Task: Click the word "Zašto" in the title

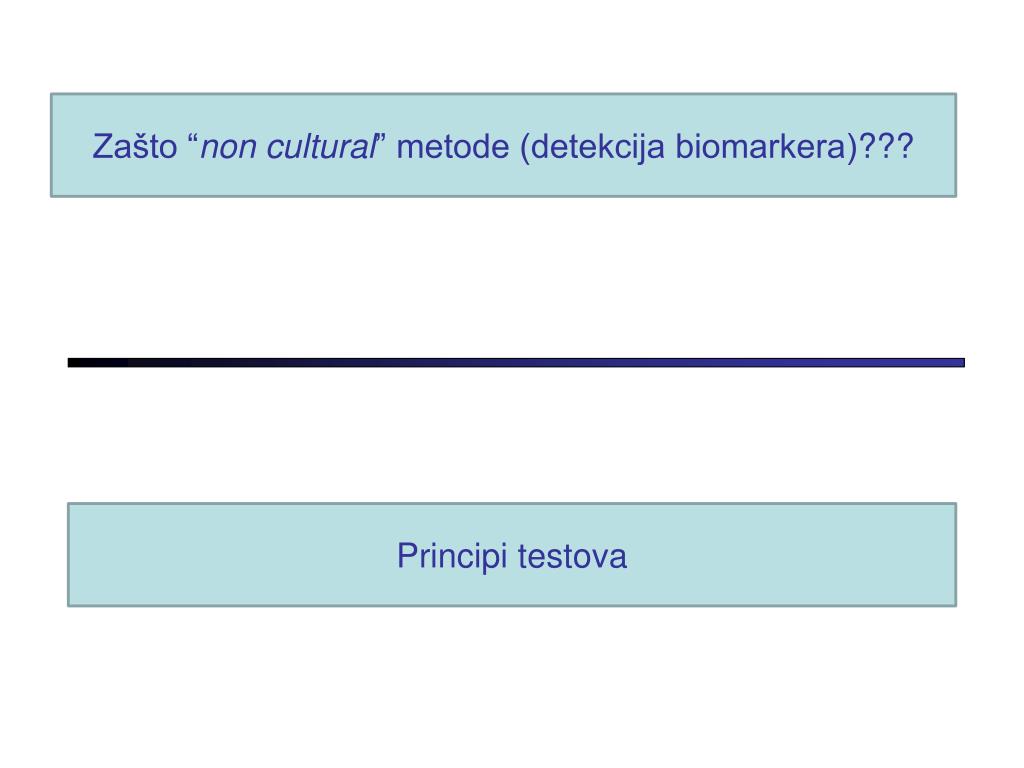Action: point(135,146)
